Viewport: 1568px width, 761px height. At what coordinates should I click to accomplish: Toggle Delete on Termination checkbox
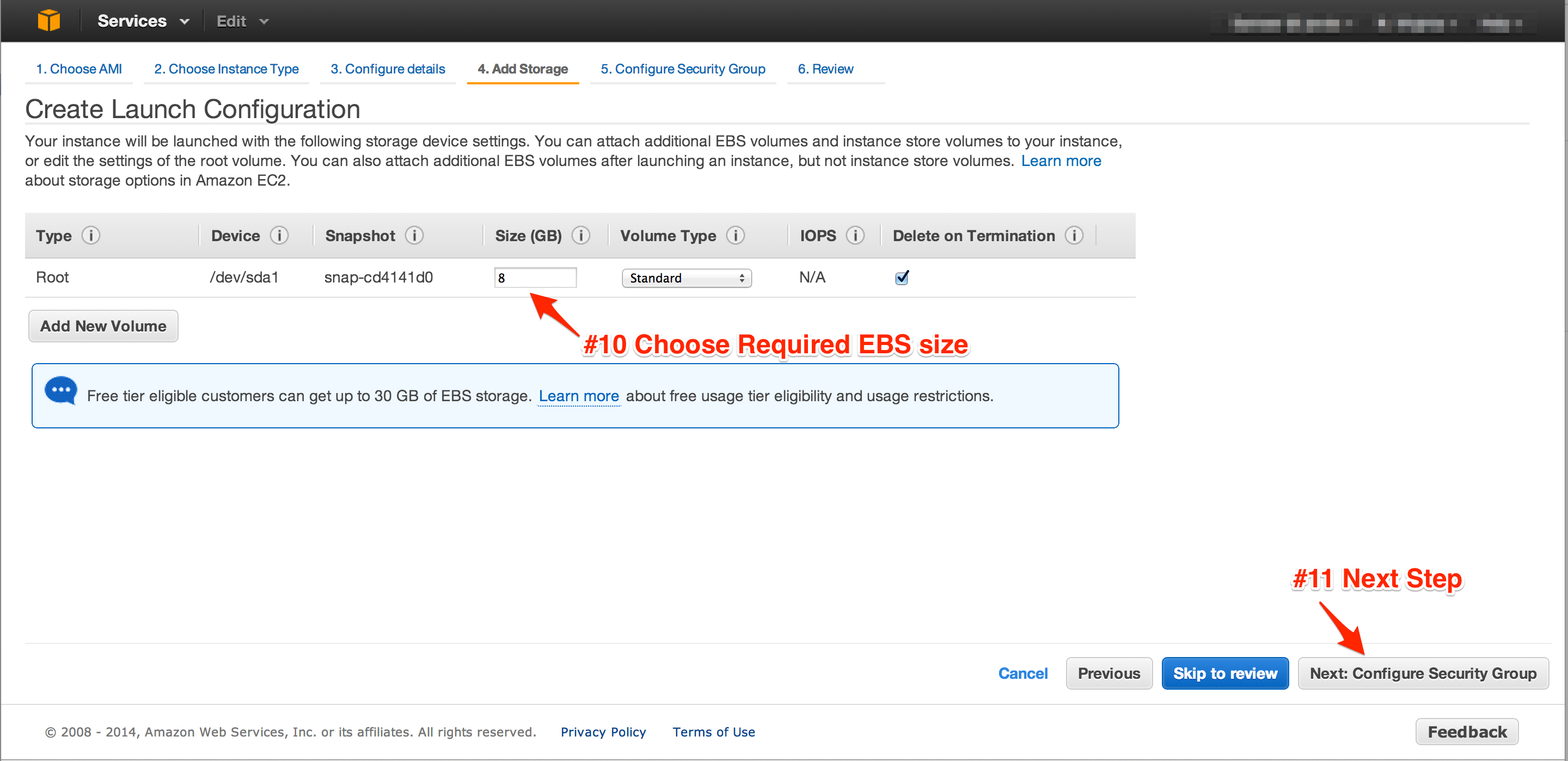point(902,278)
